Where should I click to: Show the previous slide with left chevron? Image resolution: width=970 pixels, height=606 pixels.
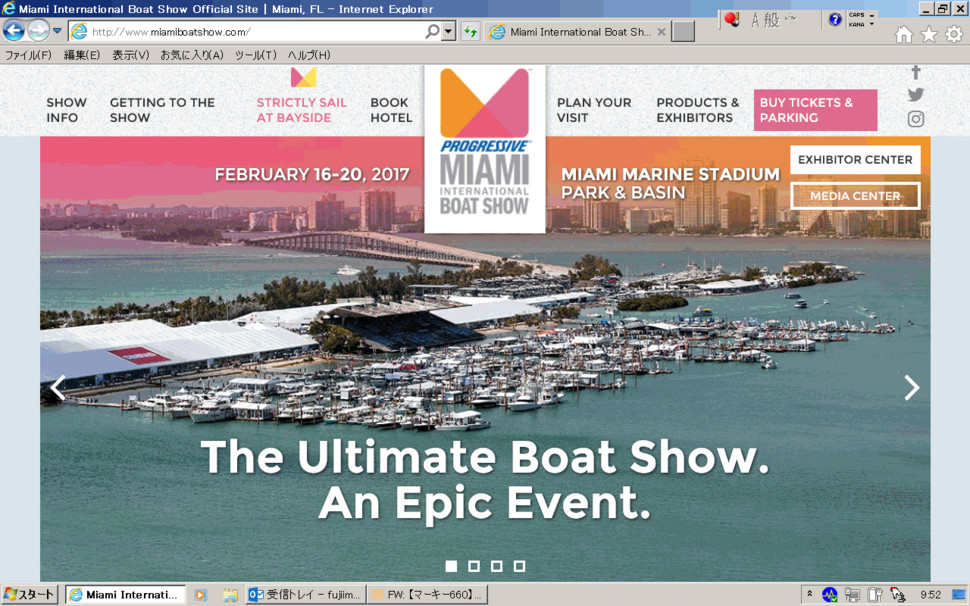pos(58,388)
